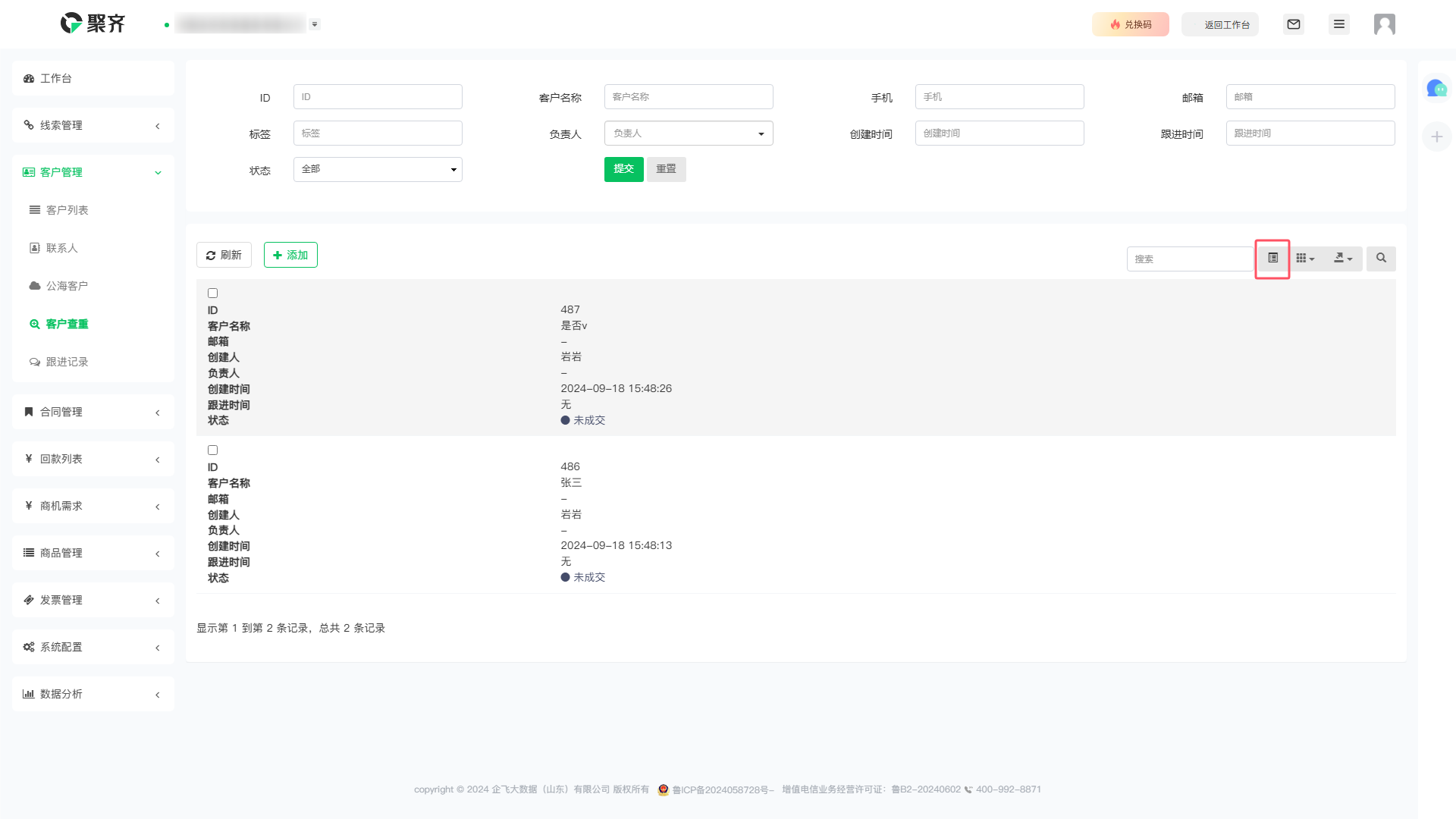
Task: Click the 返回工作台 button
Action: [1220, 24]
